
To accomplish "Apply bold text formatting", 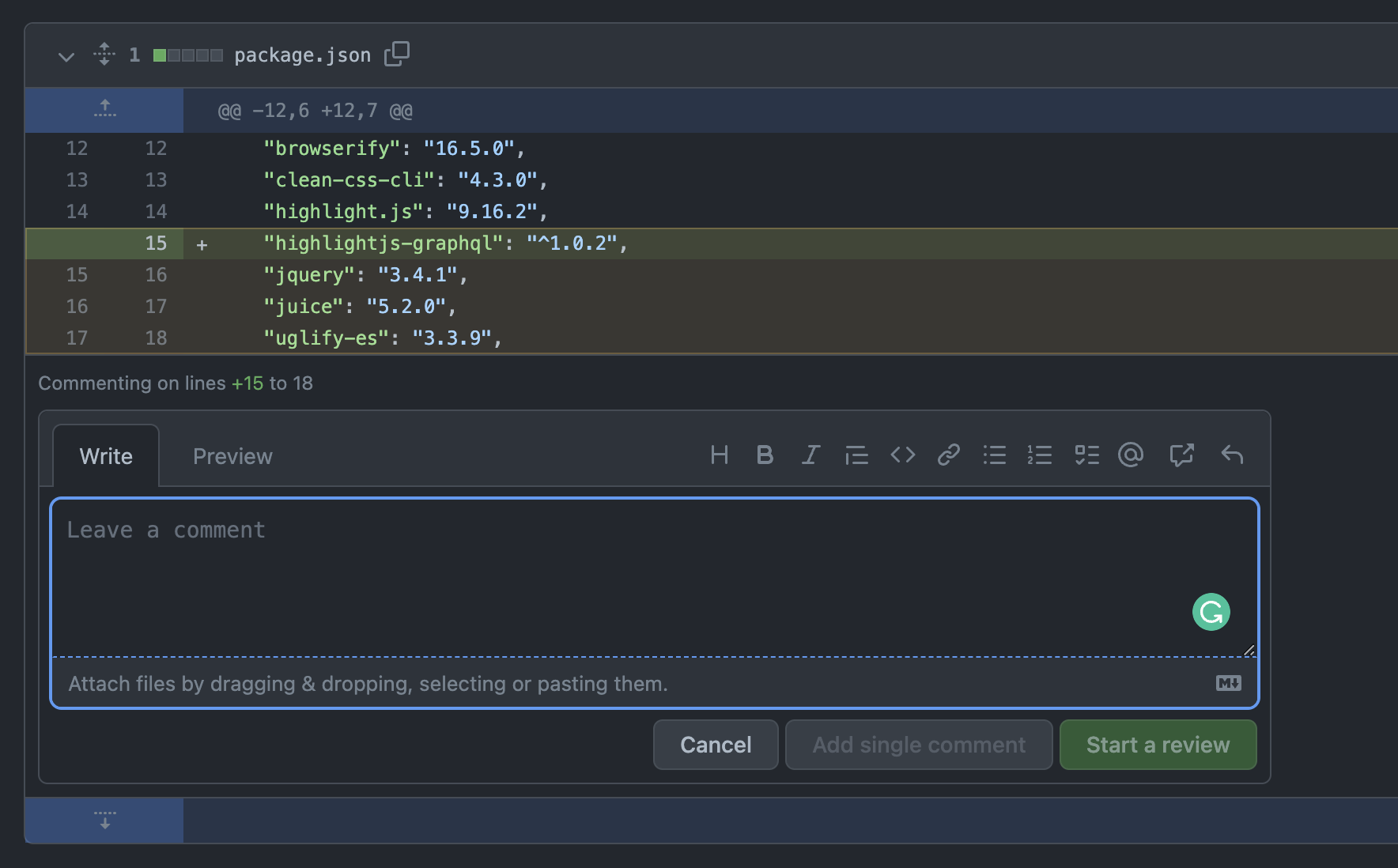I will tap(765, 455).
